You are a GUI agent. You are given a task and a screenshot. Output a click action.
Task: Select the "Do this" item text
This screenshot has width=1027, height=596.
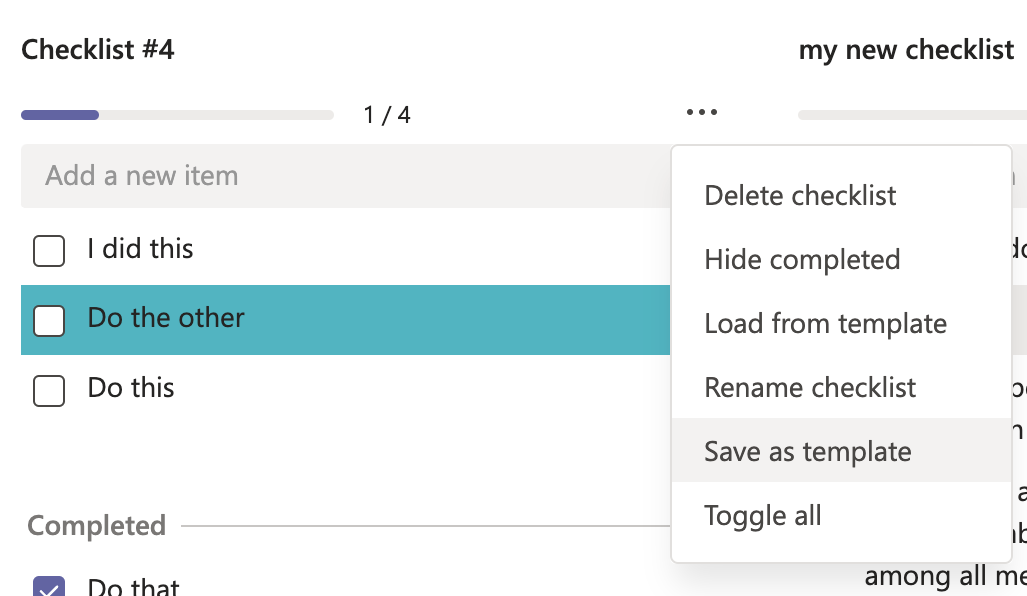[x=130, y=389]
